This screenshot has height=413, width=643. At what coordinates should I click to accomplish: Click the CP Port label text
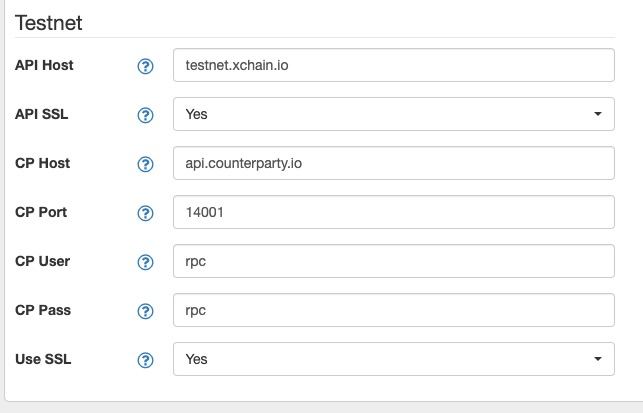coord(41,212)
